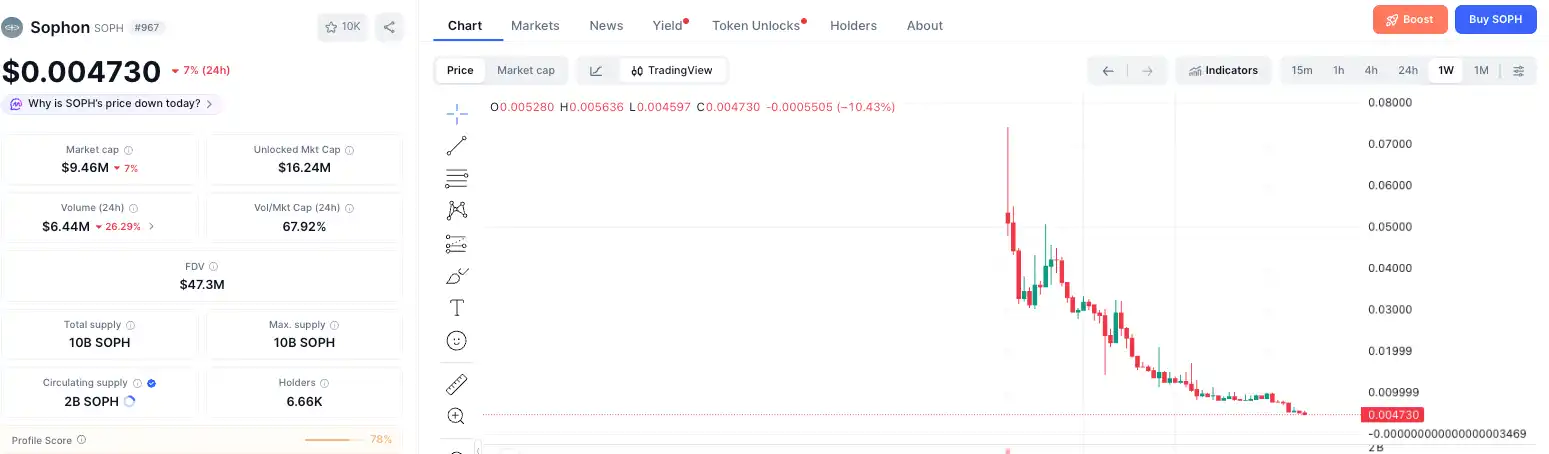The width and height of the screenshot is (1549, 454).
Task: Set chart interval to 4h
Action: coord(1371,70)
